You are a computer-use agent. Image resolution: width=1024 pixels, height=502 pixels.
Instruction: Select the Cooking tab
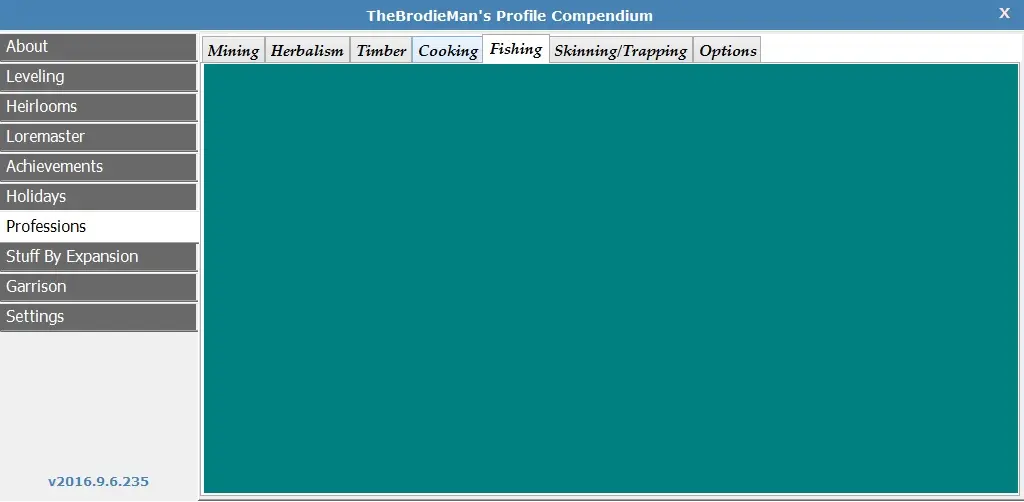coord(447,50)
